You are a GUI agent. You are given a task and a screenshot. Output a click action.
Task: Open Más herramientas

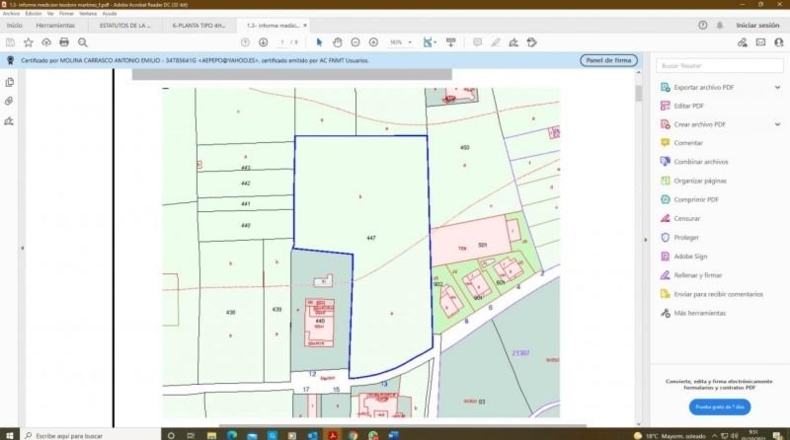[700, 313]
